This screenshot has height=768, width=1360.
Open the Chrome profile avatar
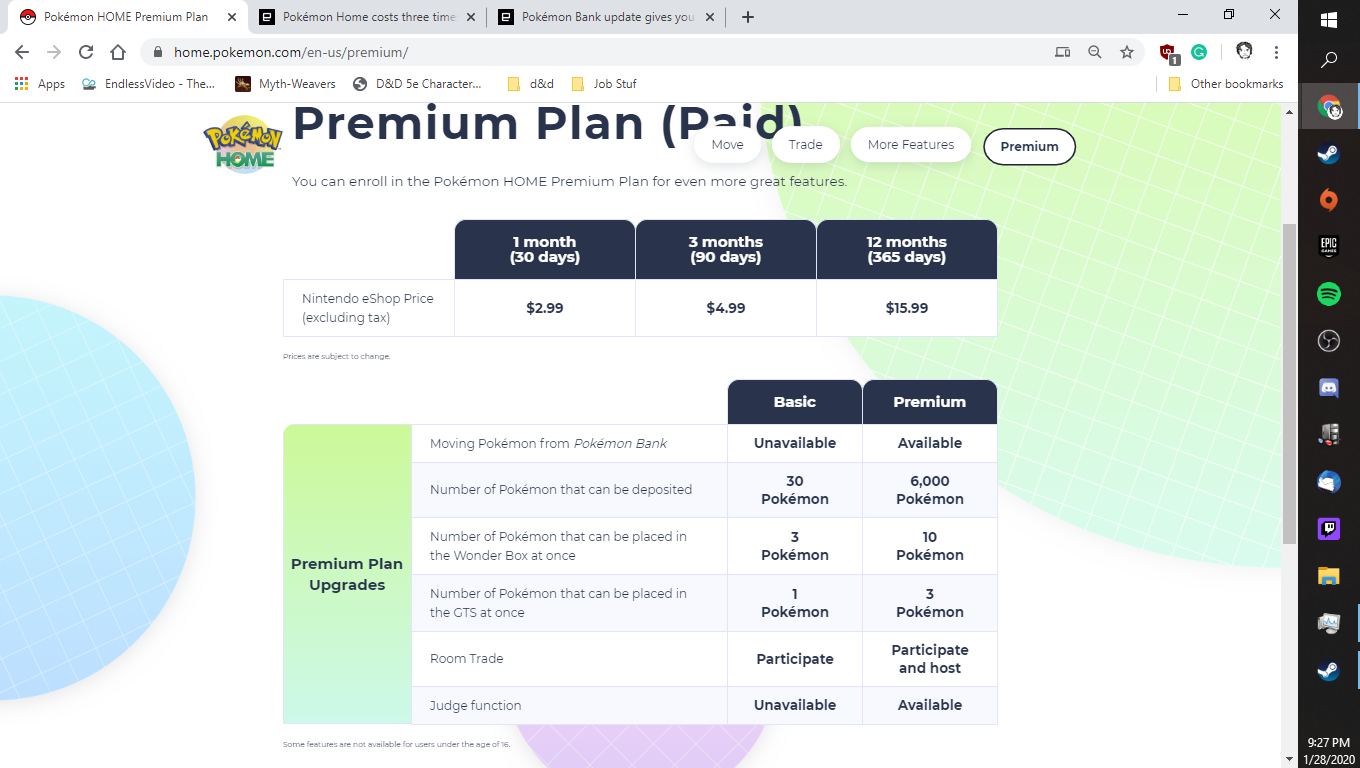1243,51
